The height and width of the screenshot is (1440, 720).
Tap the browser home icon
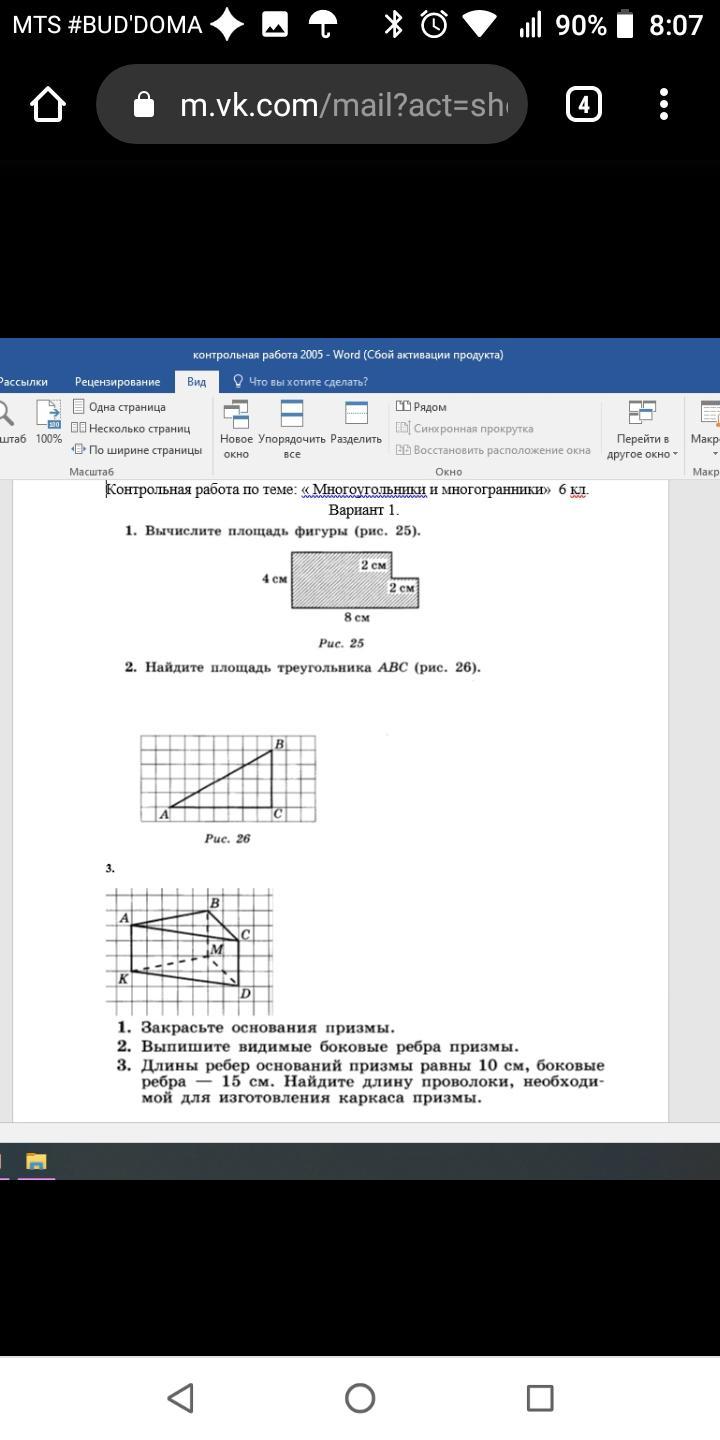(48, 104)
